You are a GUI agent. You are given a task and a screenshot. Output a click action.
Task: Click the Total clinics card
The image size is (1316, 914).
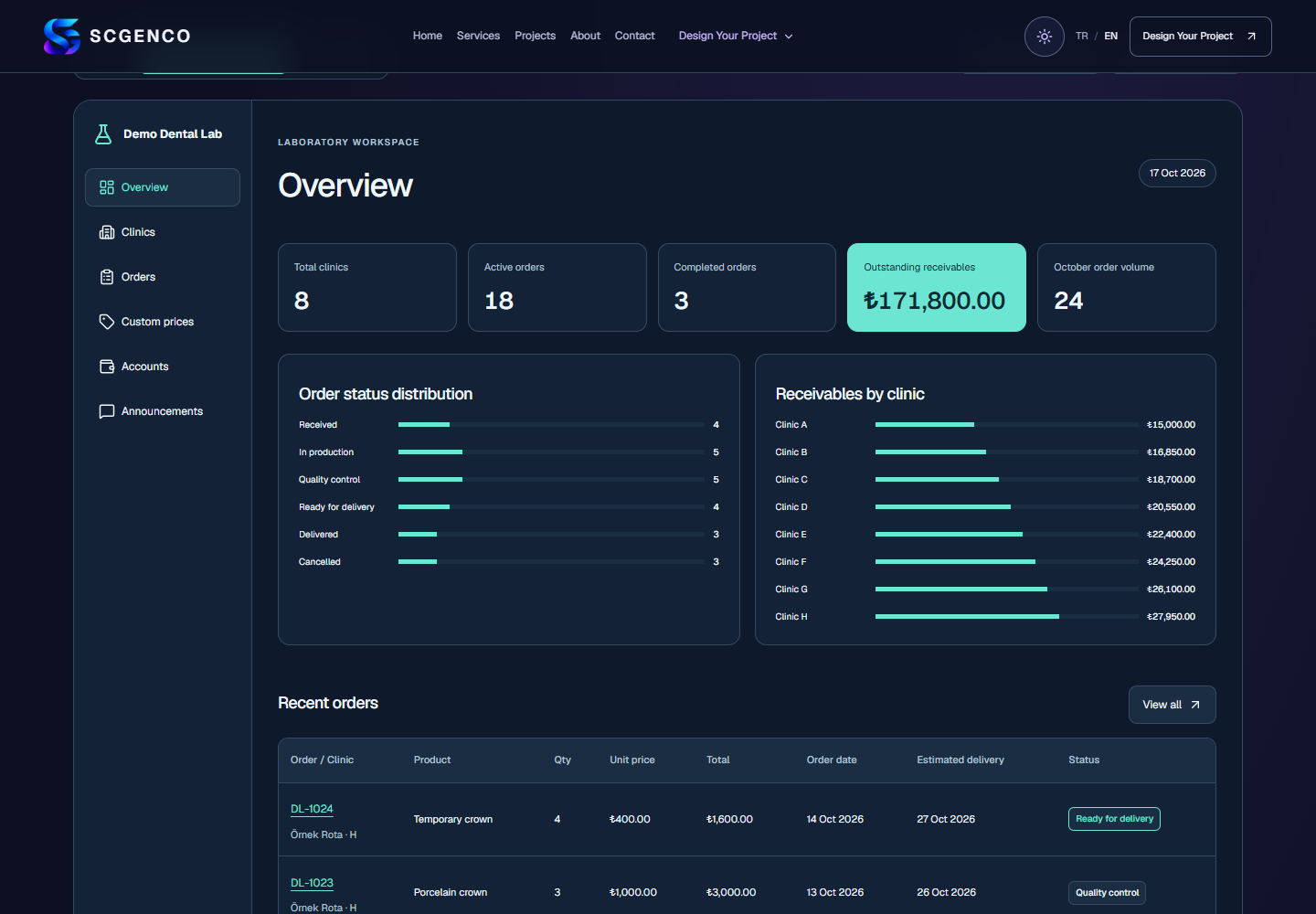367,287
